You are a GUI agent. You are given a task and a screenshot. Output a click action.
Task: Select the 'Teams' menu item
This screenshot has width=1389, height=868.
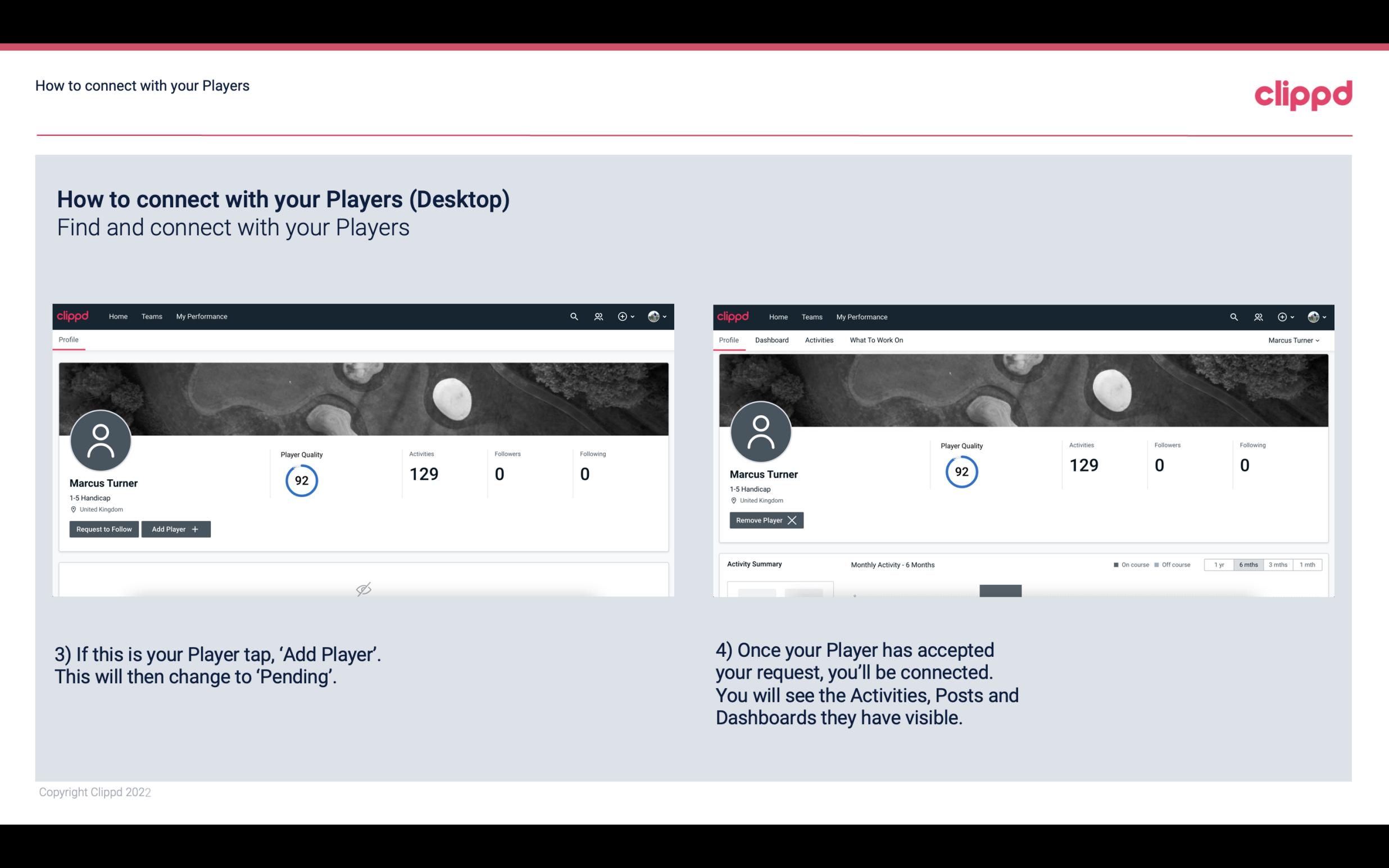tap(151, 316)
